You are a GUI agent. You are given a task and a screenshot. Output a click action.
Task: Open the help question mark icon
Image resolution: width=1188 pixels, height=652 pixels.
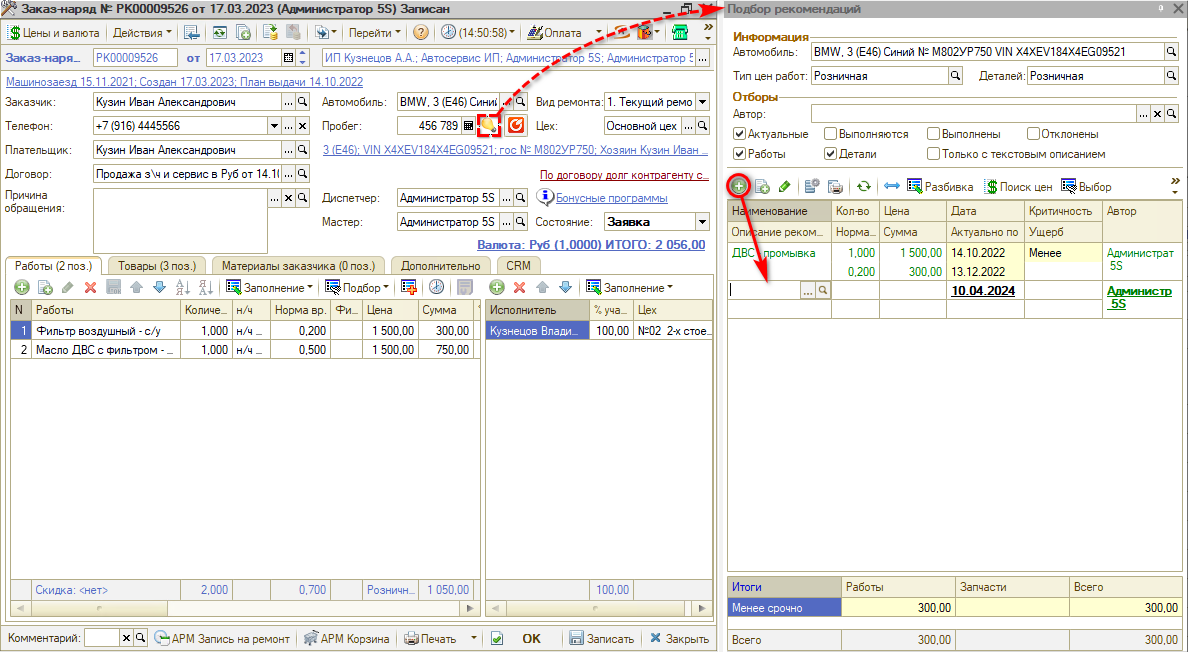[421, 32]
